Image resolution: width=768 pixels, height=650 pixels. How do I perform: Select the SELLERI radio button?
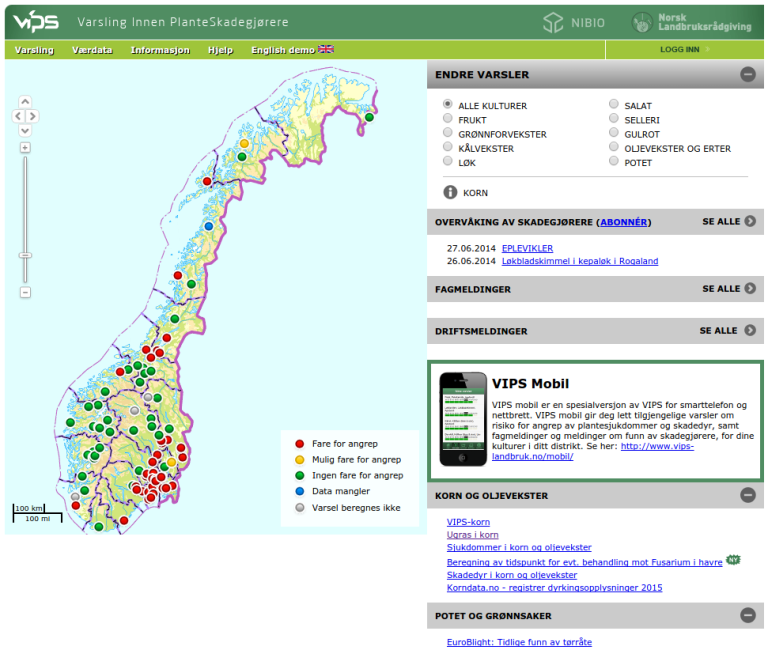[x=613, y=118]
